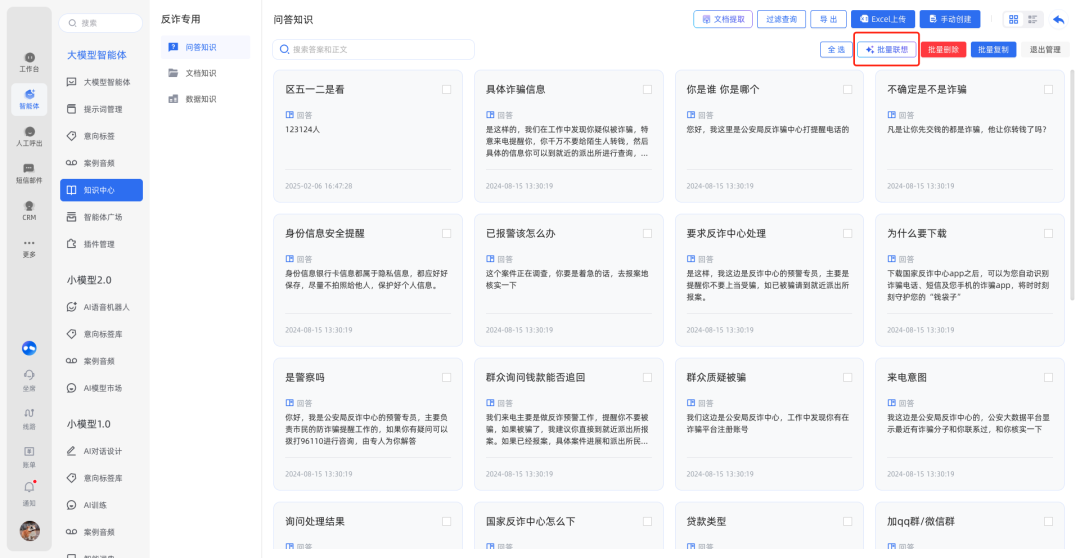Open the CRM icon in sidebar
This screenshot has width=1080, height=558.
coord(29,209)
